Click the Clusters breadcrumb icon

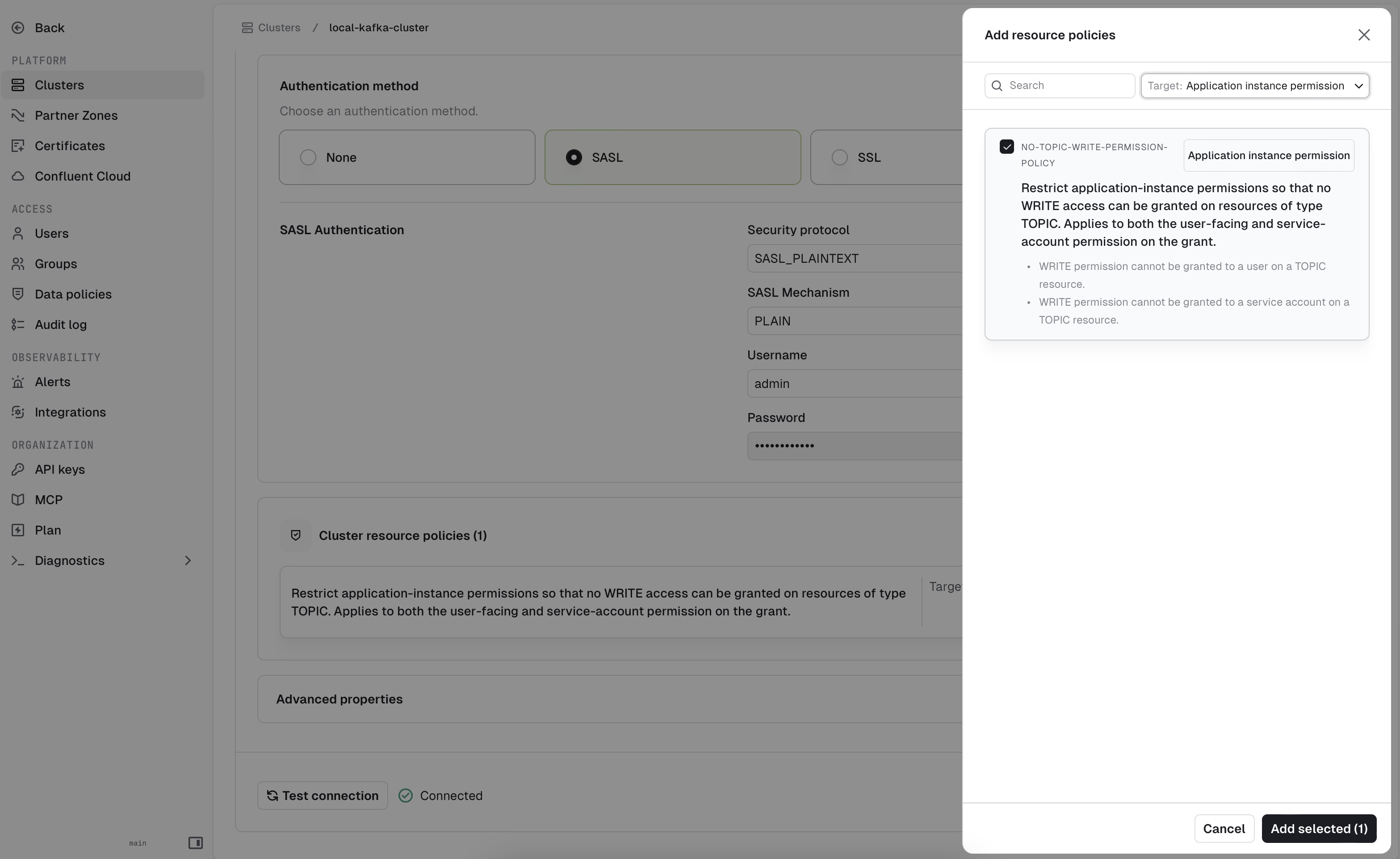tap(247, 28)
